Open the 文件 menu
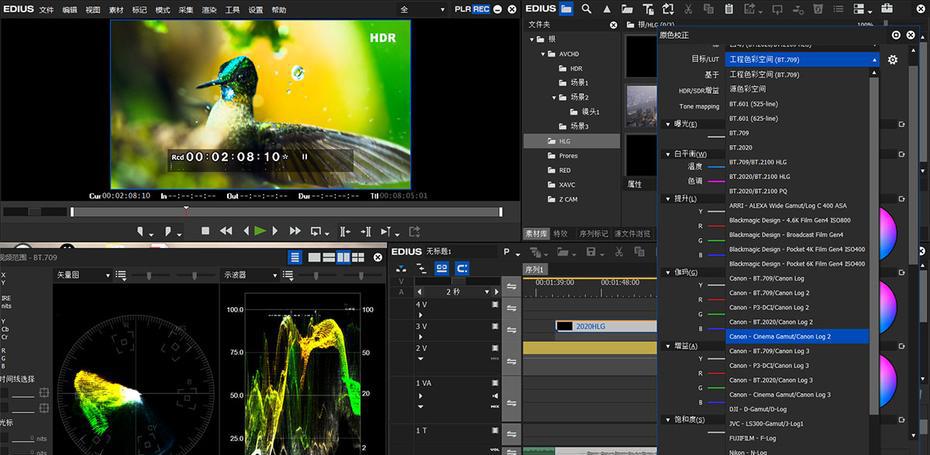Viewport: 930px width, 455px height. coord(46,10)
